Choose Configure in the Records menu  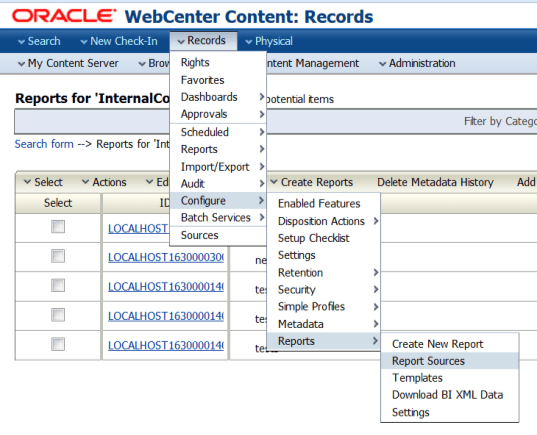point(218,201)
